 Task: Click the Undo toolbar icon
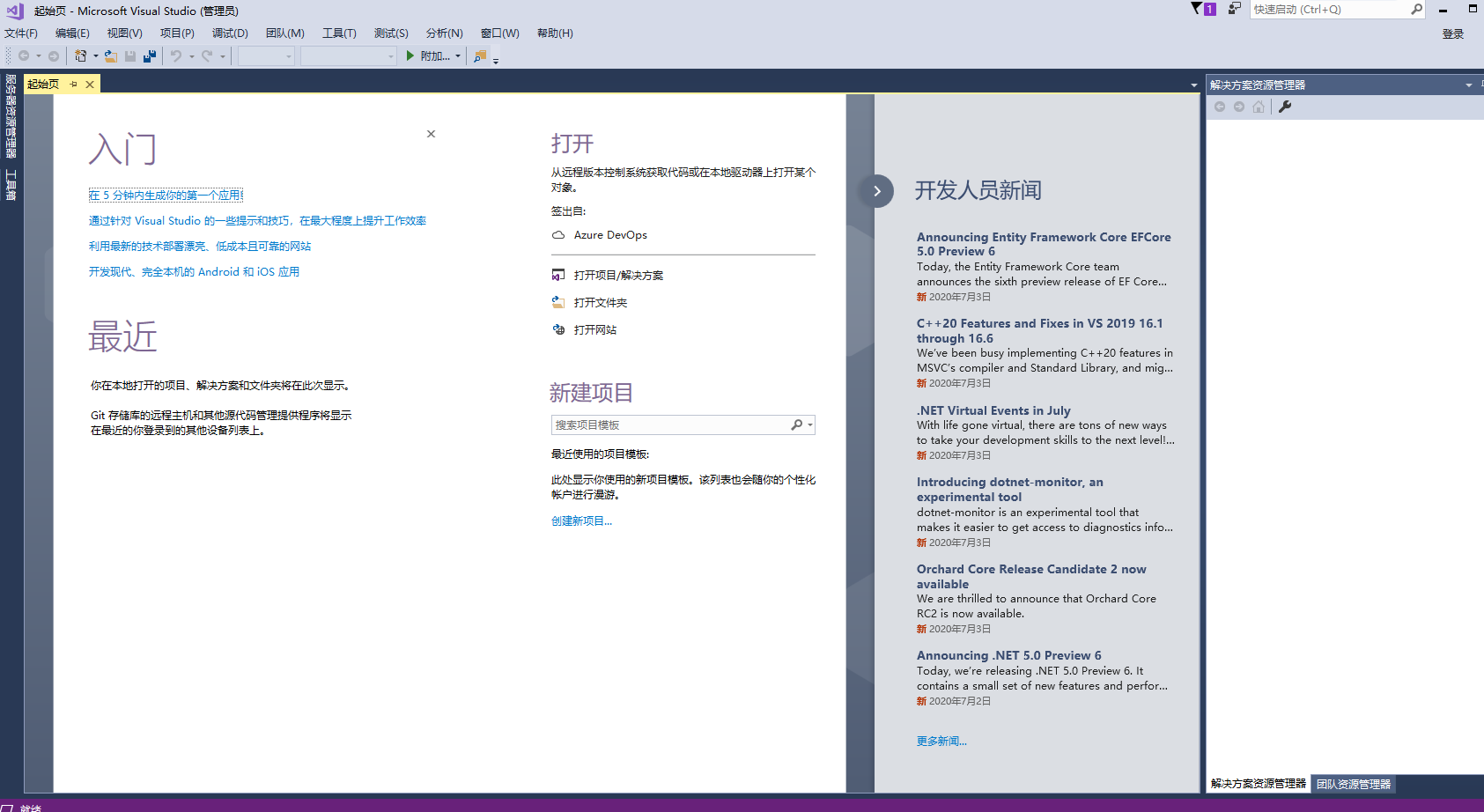click(x=176, y=55)
